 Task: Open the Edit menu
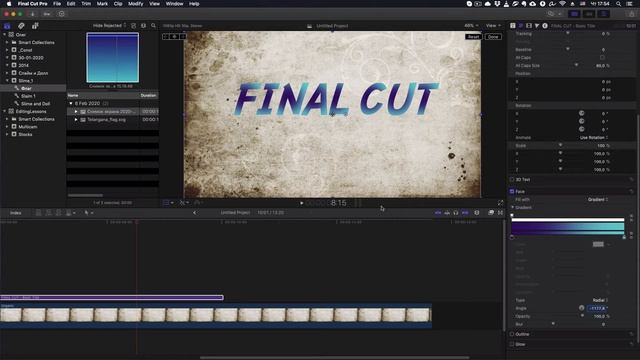pyautogui.click(x=71, y=4)
